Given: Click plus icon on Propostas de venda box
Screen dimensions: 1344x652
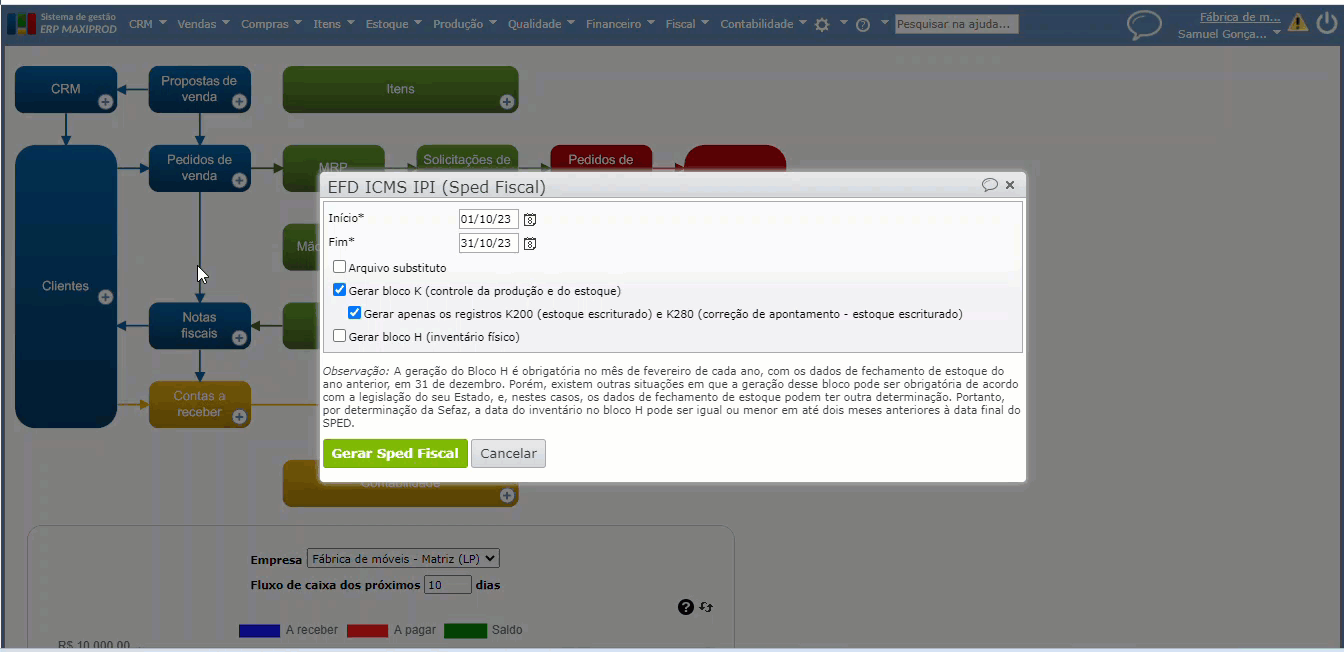Looking at the screenshot, I should pos(239,101).
